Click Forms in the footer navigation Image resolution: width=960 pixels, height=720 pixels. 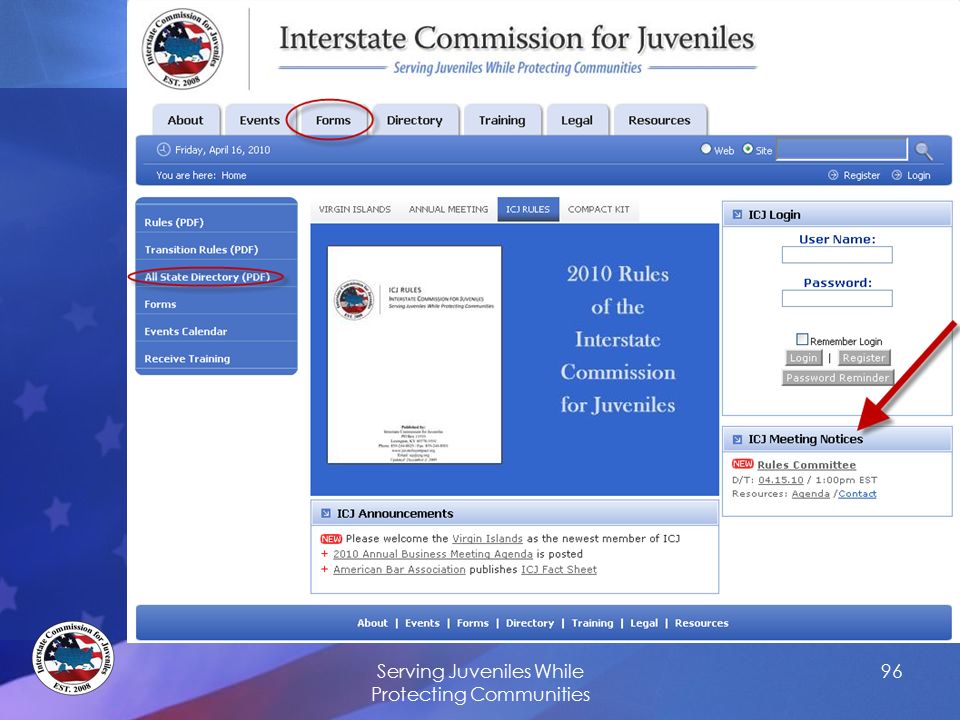[x=473, y=623]
